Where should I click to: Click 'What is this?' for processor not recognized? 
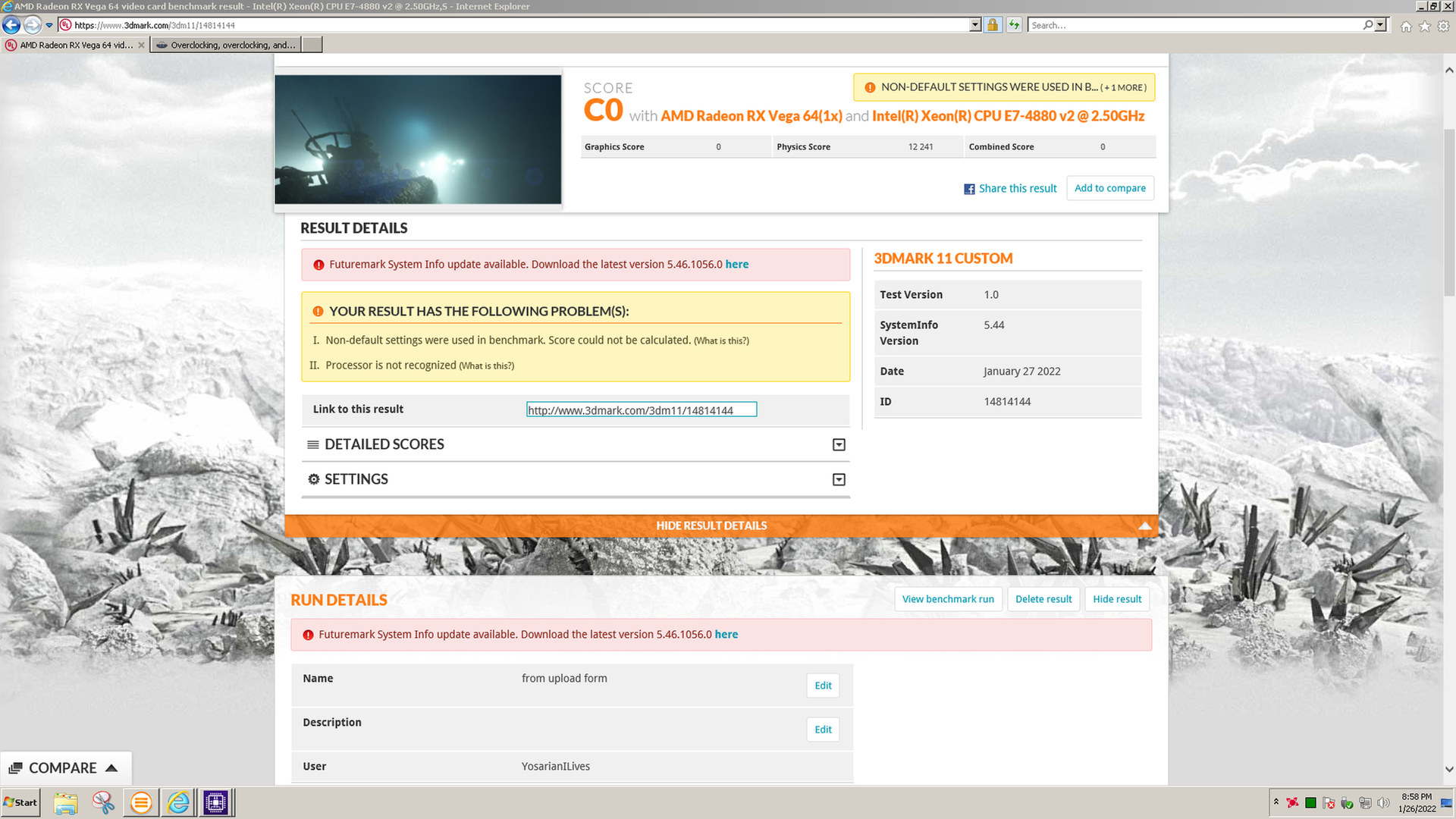[486, 366]
